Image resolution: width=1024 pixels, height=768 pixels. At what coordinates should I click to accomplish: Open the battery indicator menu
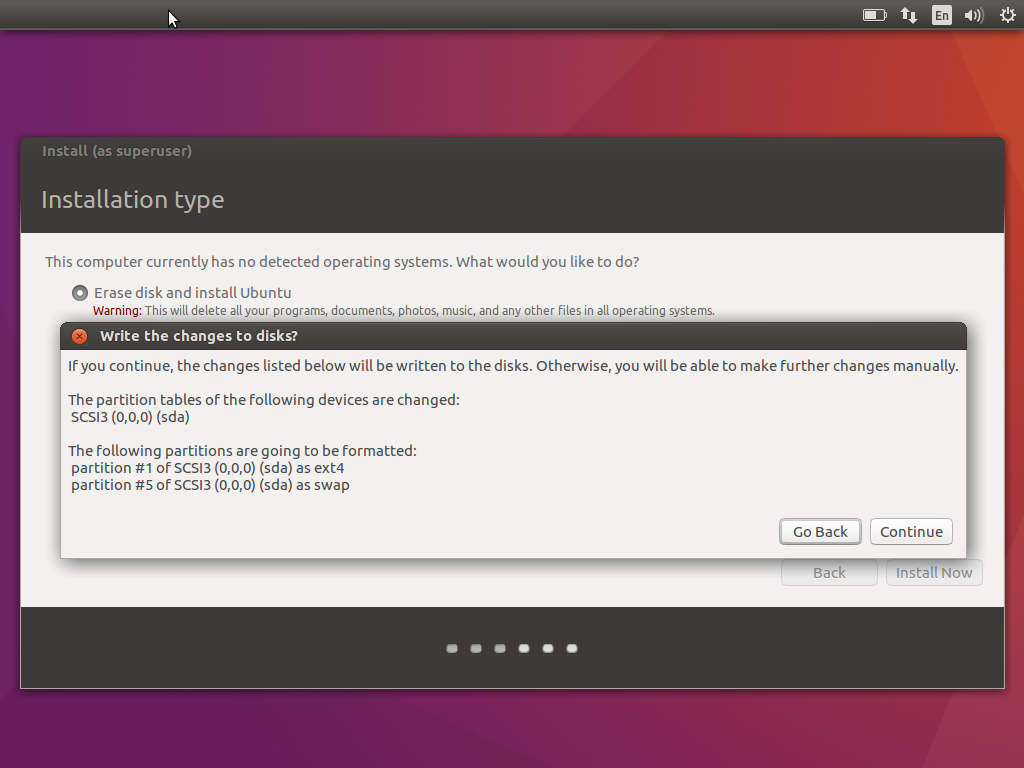point(874,14)
